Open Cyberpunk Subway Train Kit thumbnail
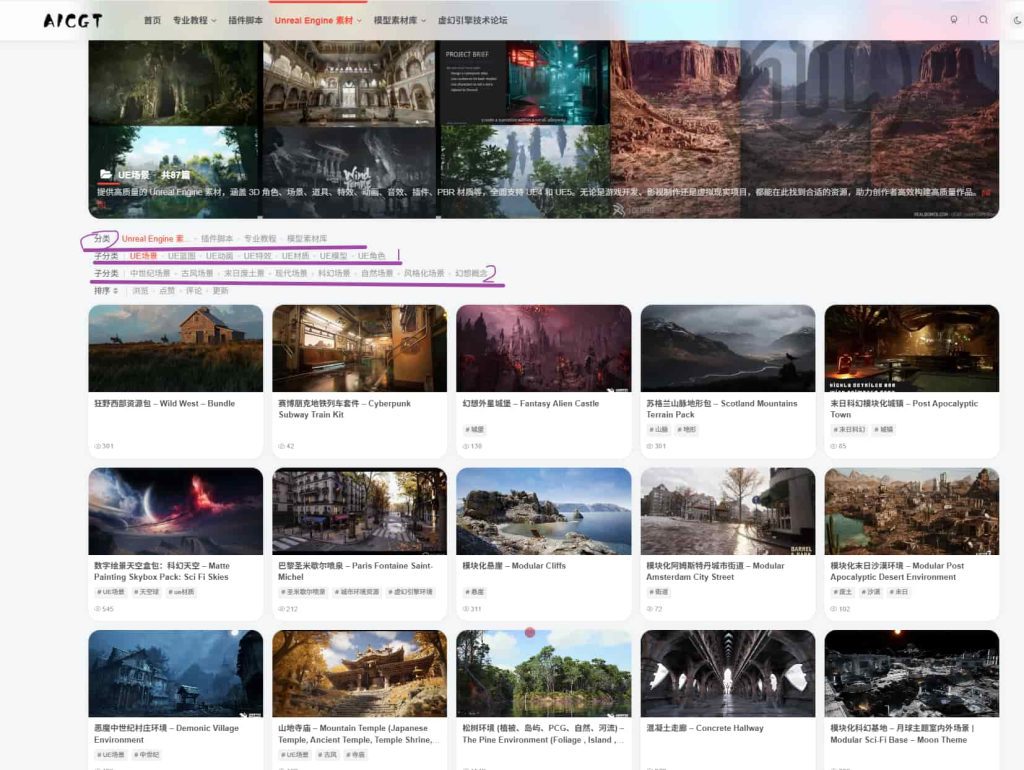 tap(360, 348)
